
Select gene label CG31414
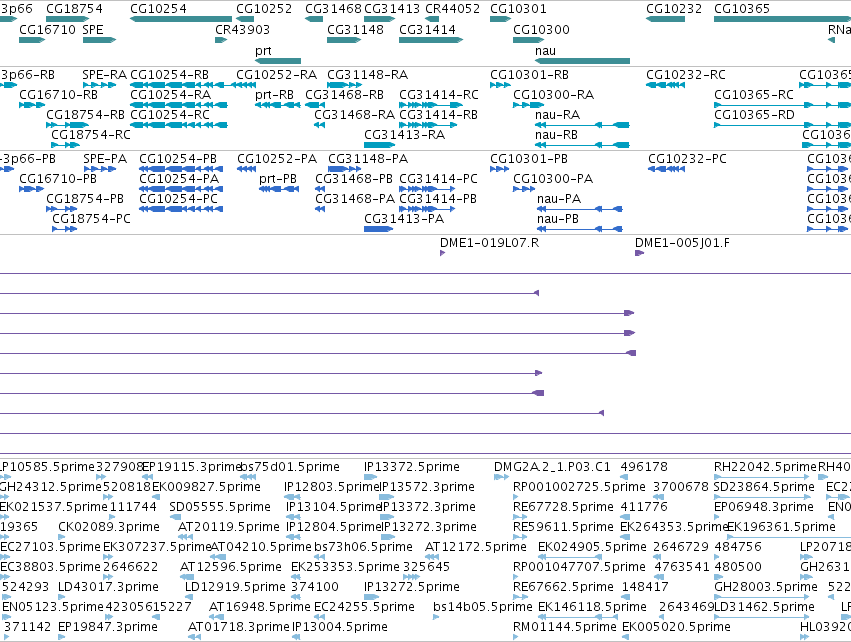pos(427,29)
